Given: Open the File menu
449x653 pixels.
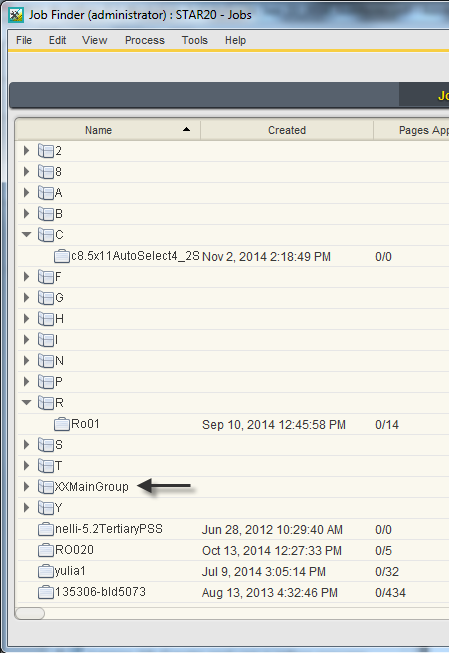Looking at the screenshot, I should pyautogui.click(x=24, y=40).
